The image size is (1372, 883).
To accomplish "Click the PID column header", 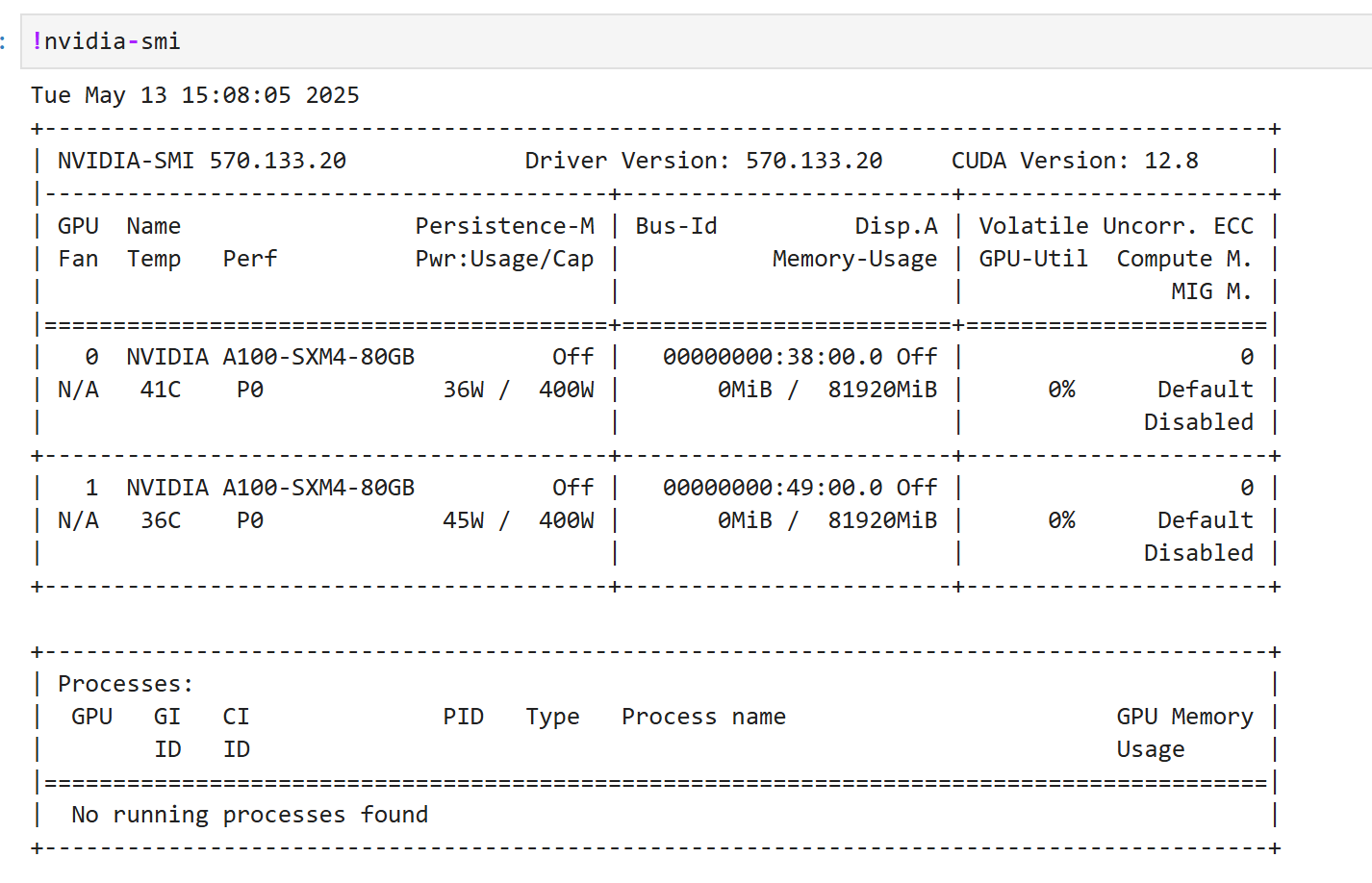I will pos(464,717).
